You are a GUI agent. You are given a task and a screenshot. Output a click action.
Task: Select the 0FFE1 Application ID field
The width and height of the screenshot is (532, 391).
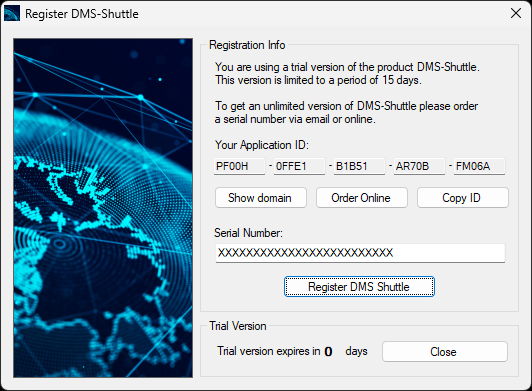[300, 166]
